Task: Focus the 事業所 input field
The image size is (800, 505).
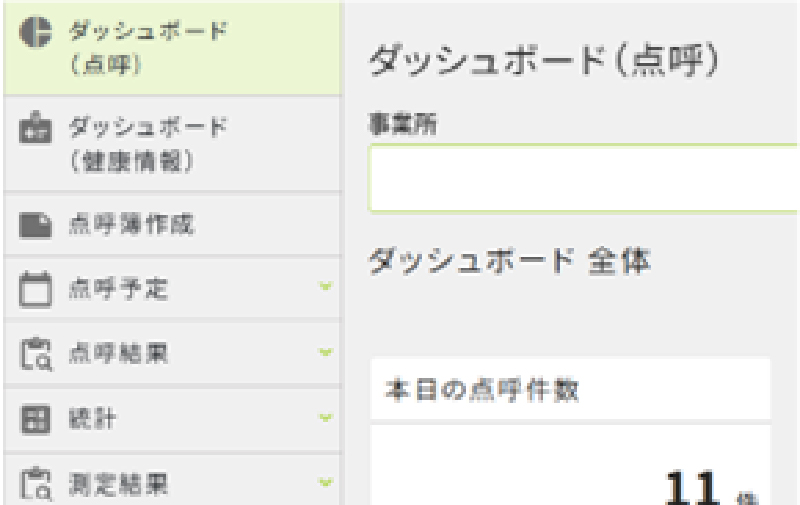Action: tap(584, 178)
